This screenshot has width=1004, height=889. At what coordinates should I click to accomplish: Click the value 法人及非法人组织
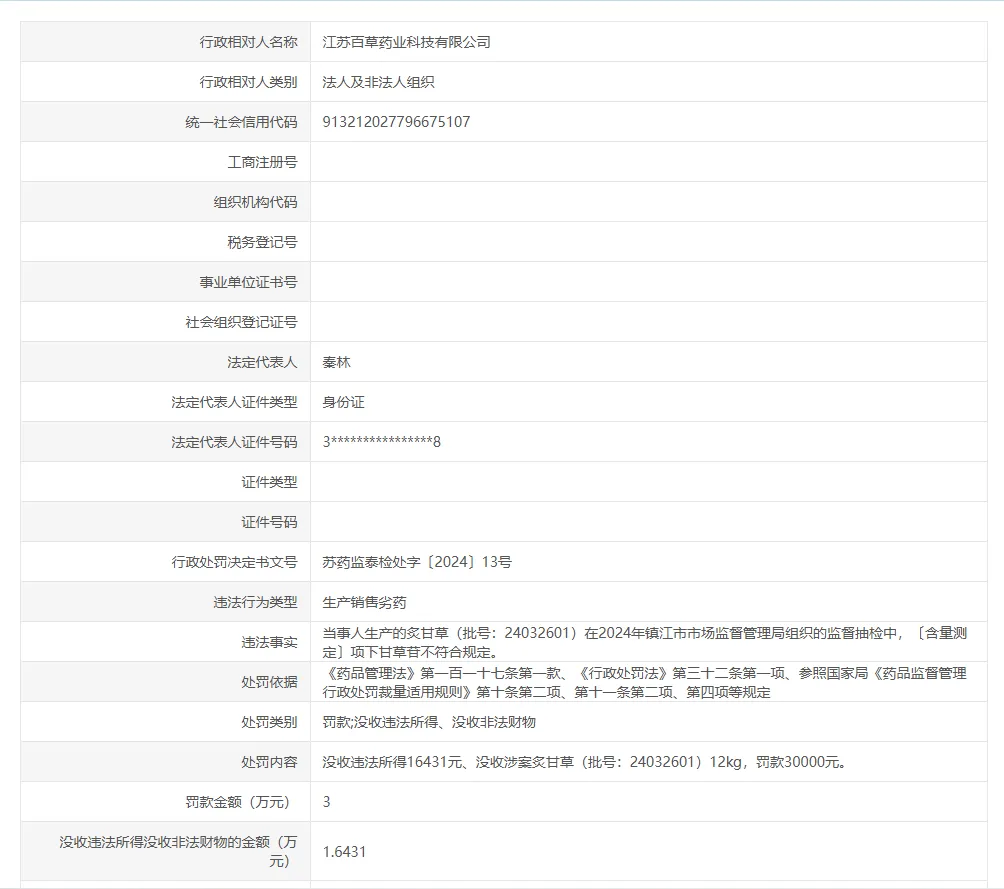point(378,82)
